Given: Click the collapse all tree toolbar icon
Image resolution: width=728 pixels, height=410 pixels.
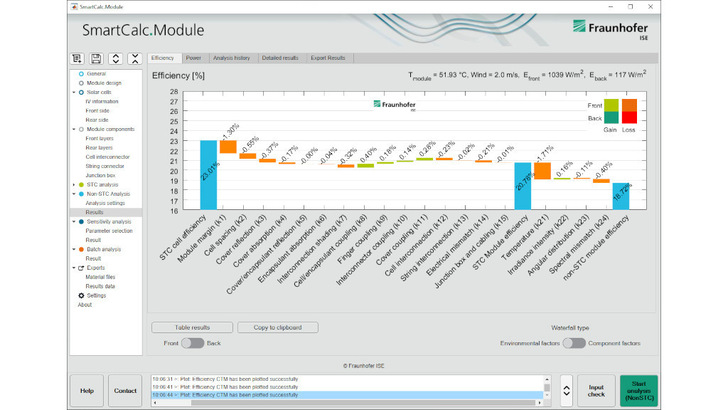Looking at the screenshot, I should 135,59.
